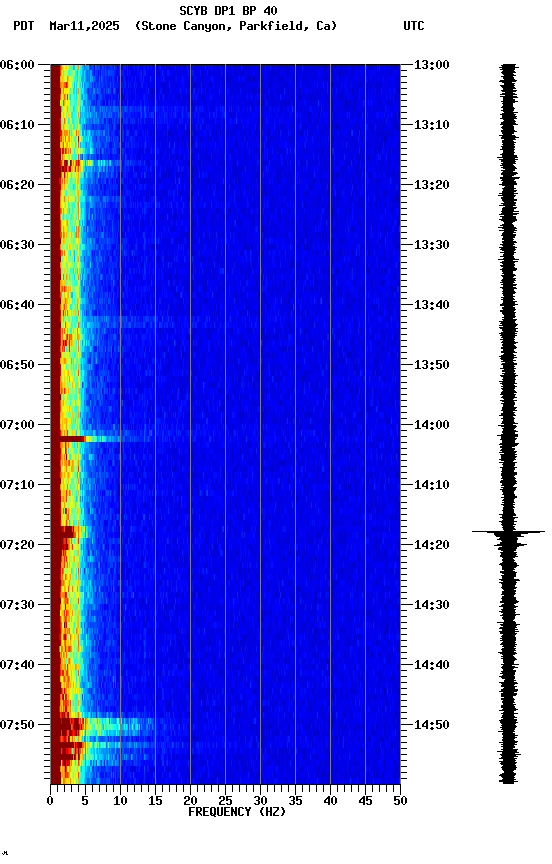This screenshot has width=552, height=864.
Task: Click the large seismogram spike near 14:18 UTC
Action: click(508, 532)
